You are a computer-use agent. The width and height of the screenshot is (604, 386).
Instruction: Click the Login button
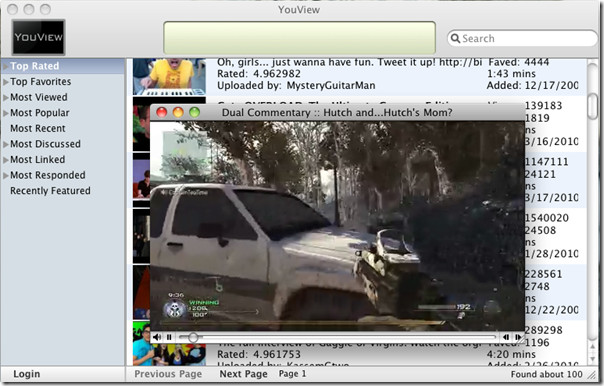[27, 374]
